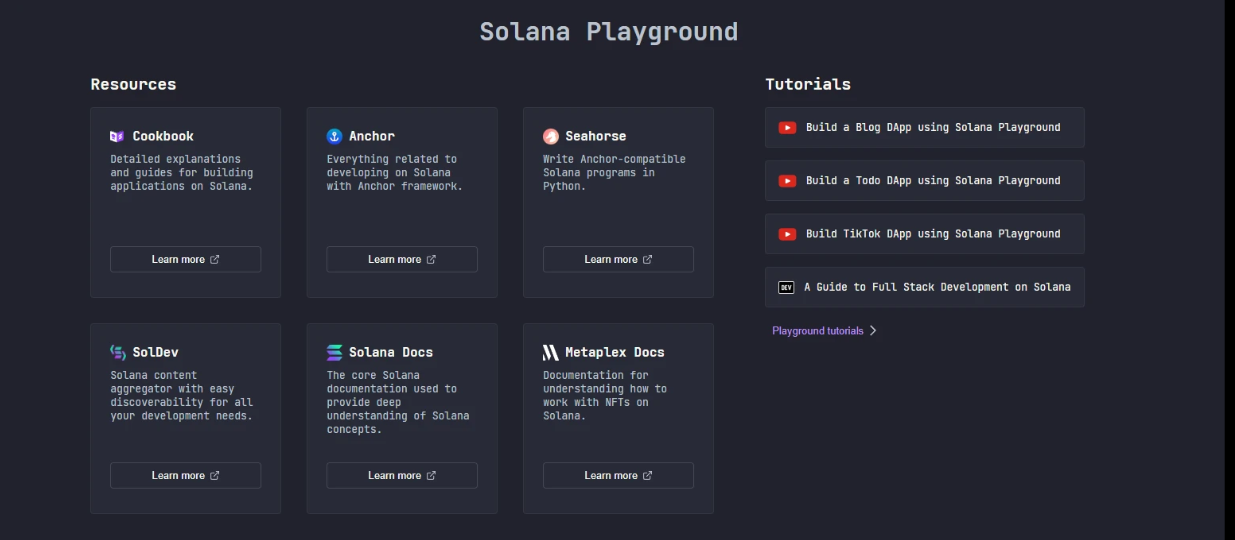
Task: Click the Anchor logo icon
Action: click(334, 136)
